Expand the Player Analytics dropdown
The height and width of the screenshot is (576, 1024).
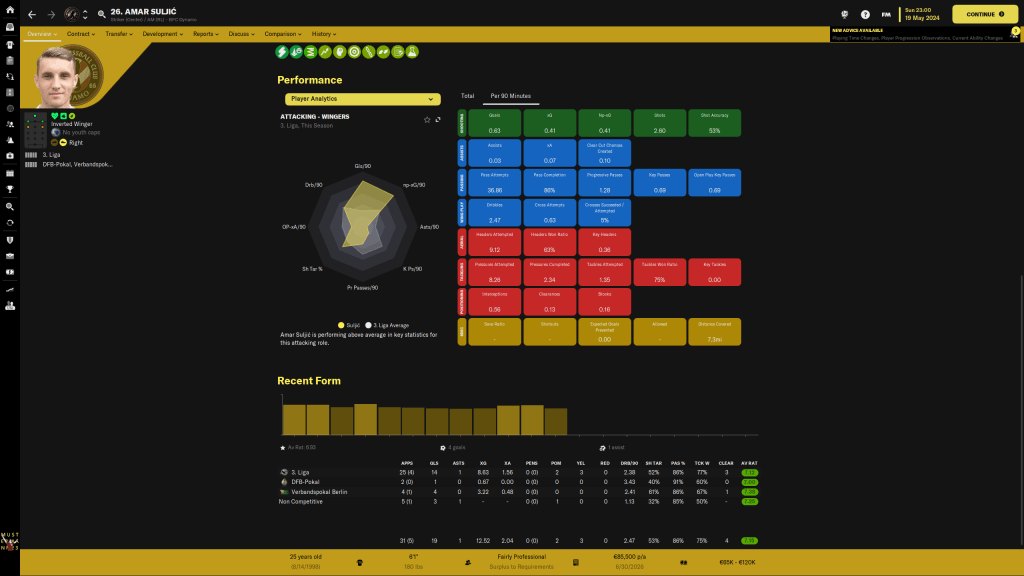coord(362,99)
